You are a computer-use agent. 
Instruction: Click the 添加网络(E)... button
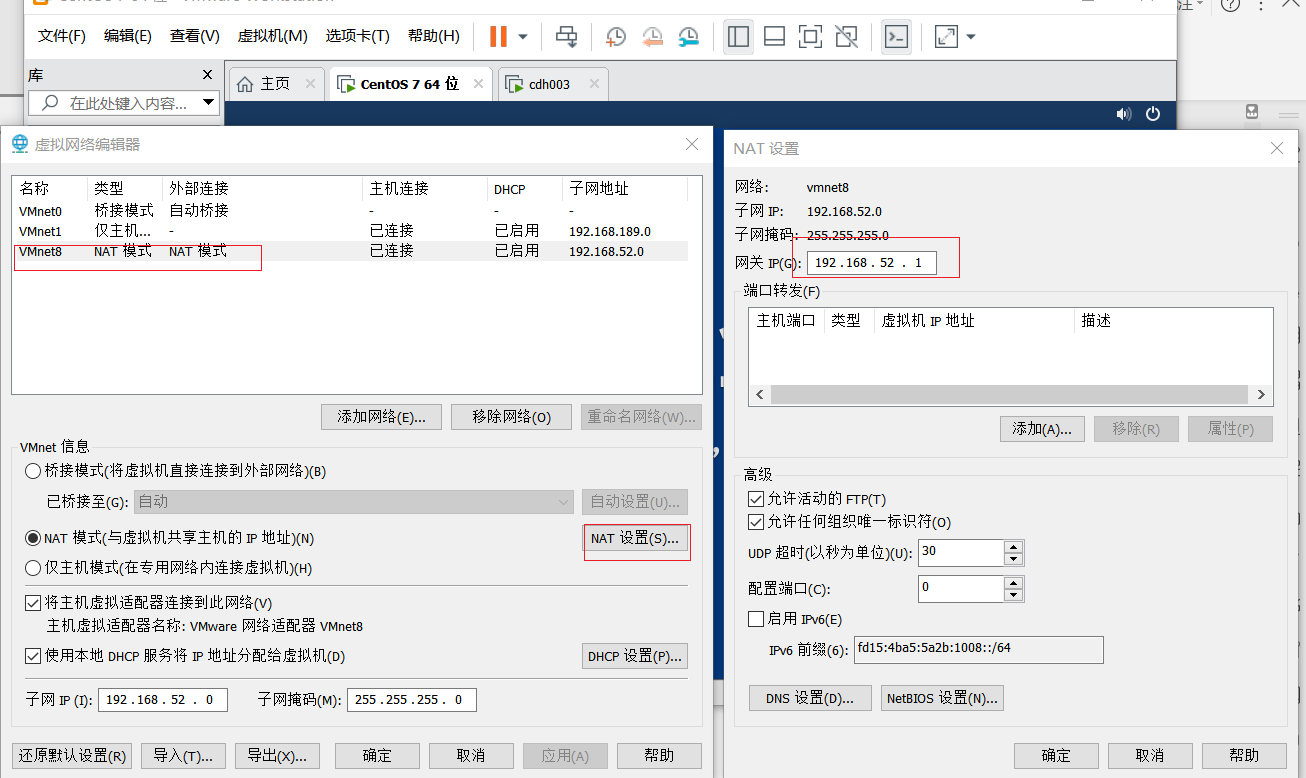coord(381,417)
